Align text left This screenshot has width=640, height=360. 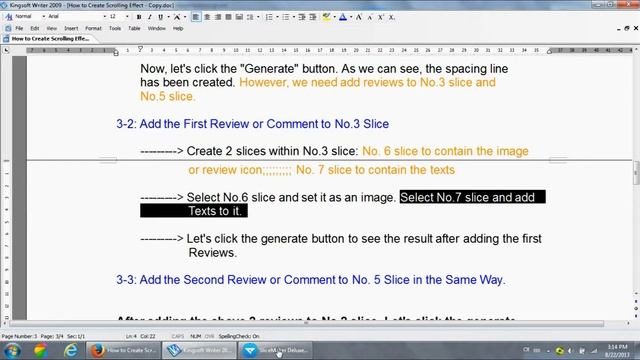(196, 17)
